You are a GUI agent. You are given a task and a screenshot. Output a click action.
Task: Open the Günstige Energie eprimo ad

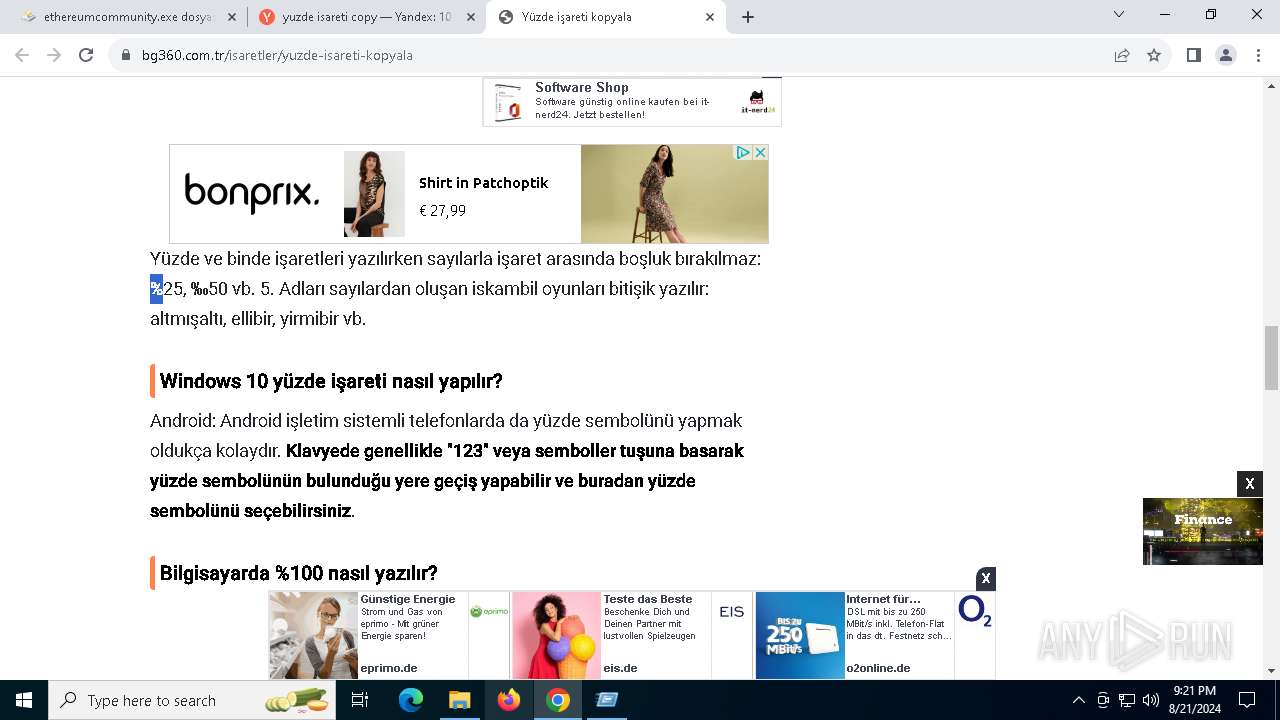(389, 635)
